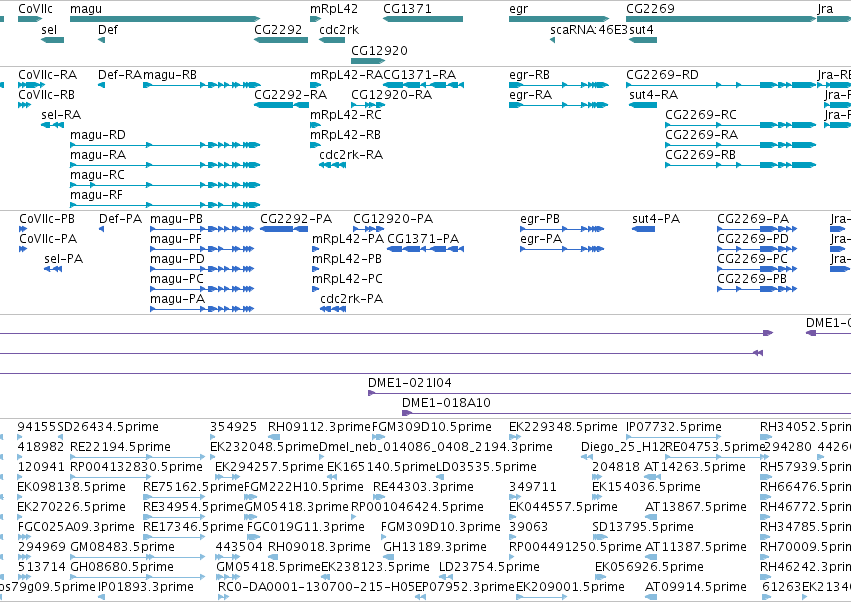Viewport: 851px width, 602px height.
Task: Click the magu-PB protein feature
Action: click(202, 229)
